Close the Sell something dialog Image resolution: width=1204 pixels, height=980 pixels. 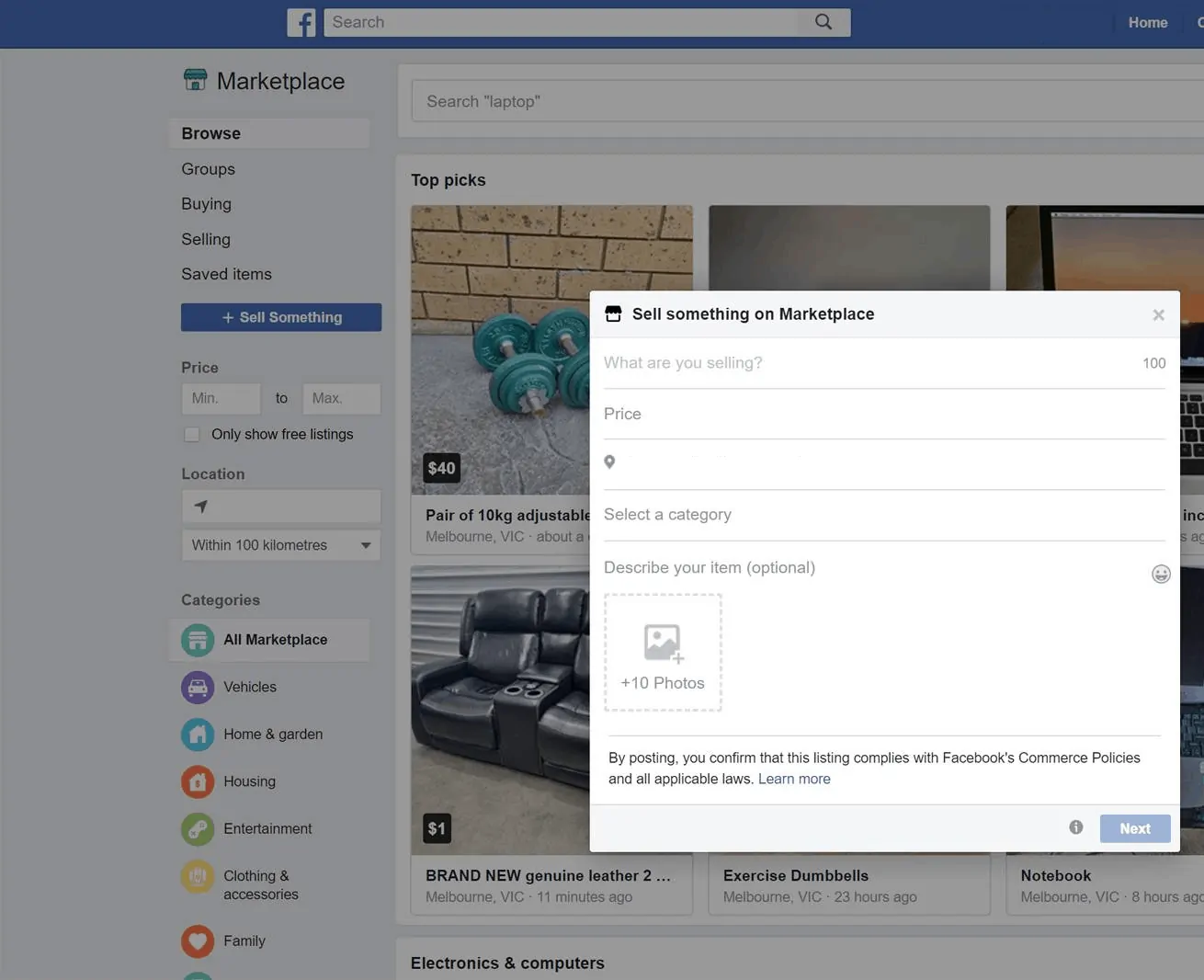click(x=1158, y=315)
